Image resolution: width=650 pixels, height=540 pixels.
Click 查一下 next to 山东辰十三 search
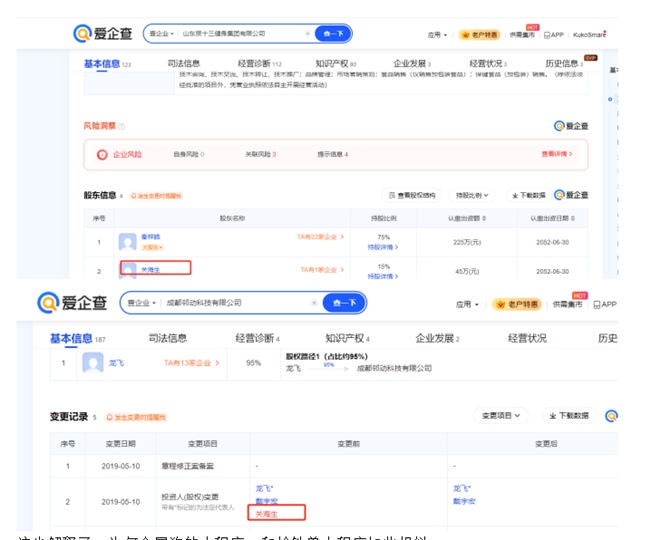click(x=333, y=33)
